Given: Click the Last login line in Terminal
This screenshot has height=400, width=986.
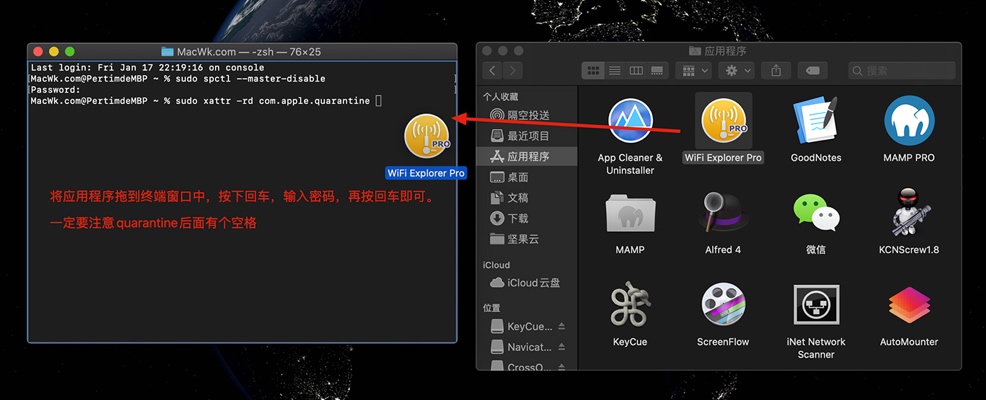Looking at the screenshot, I should 147,67.
